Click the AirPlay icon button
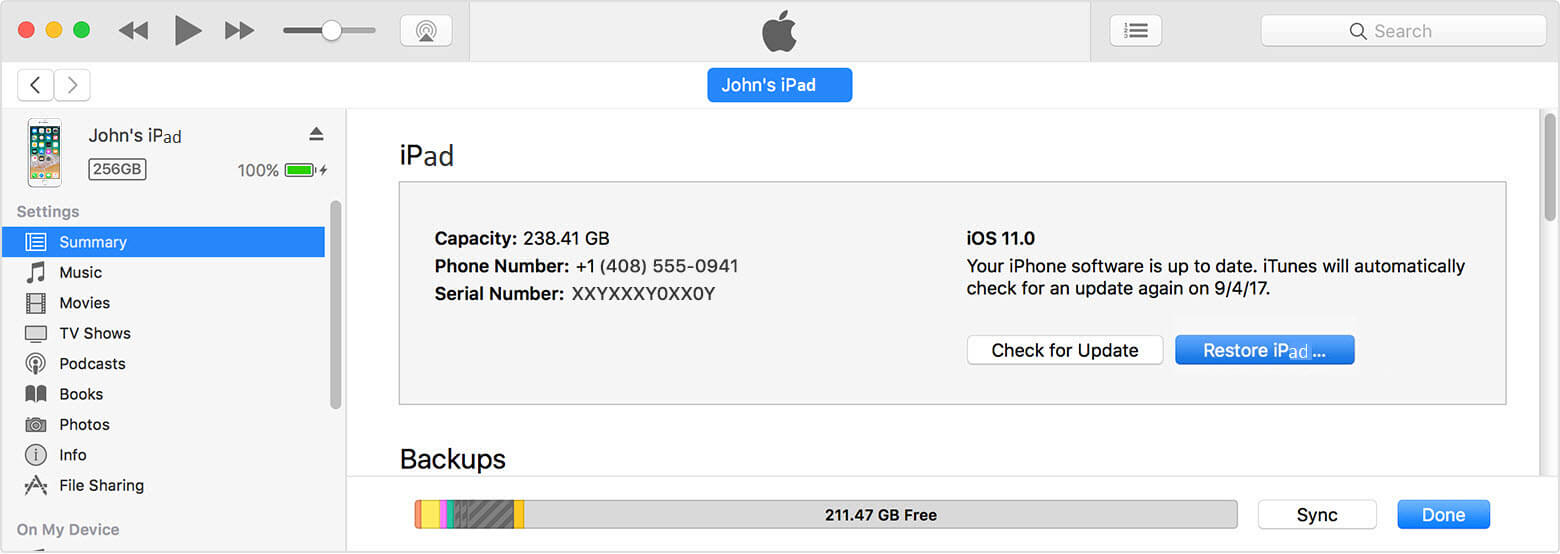The height and width of the screenshot is (554, 1560). (426, 31)
